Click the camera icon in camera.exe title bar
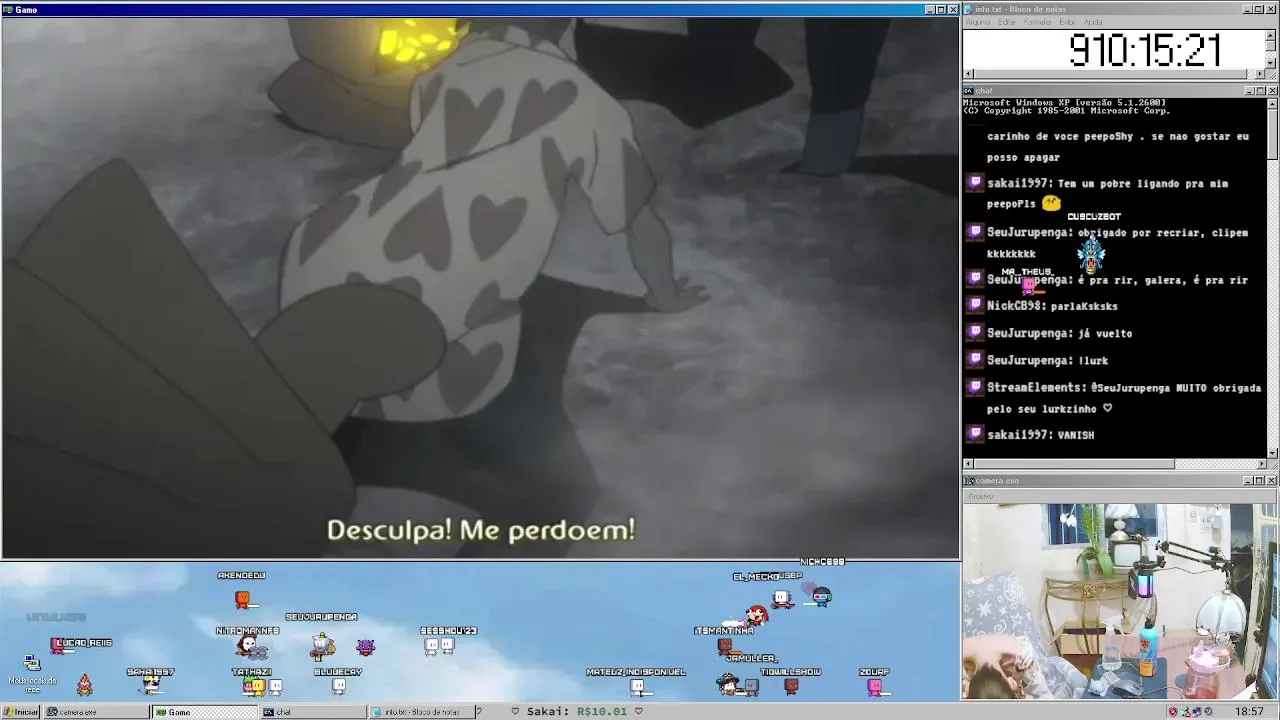The height and width of the screenshot is (720, 1280). (x=969, y=481)
